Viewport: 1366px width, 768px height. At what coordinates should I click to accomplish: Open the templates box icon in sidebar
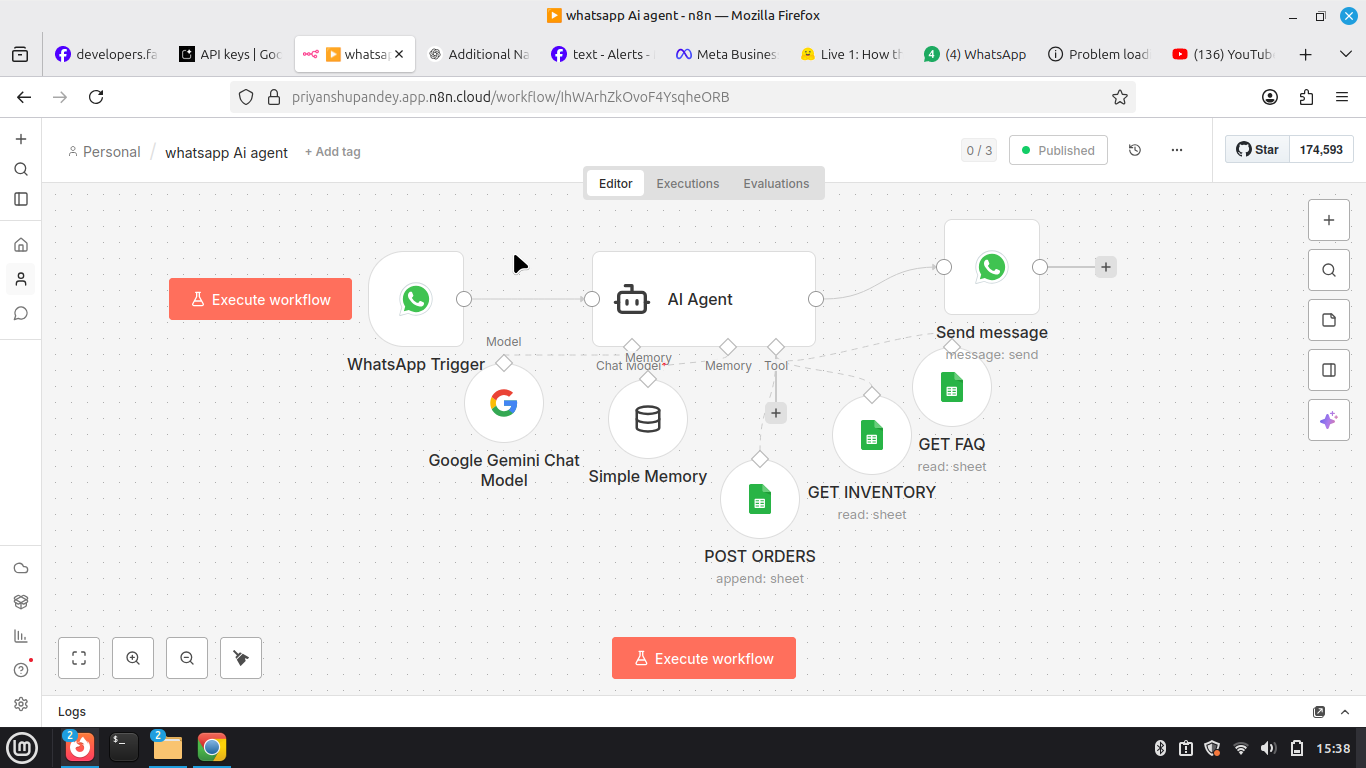point(21,602)
